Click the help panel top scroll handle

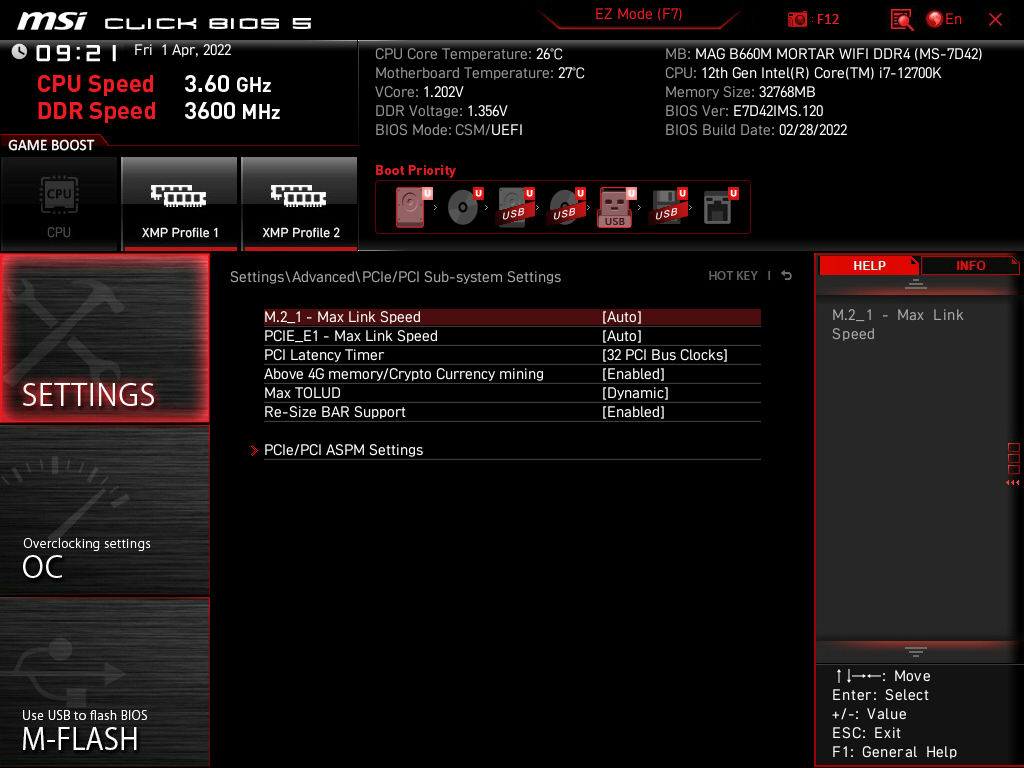pos(916,284)
